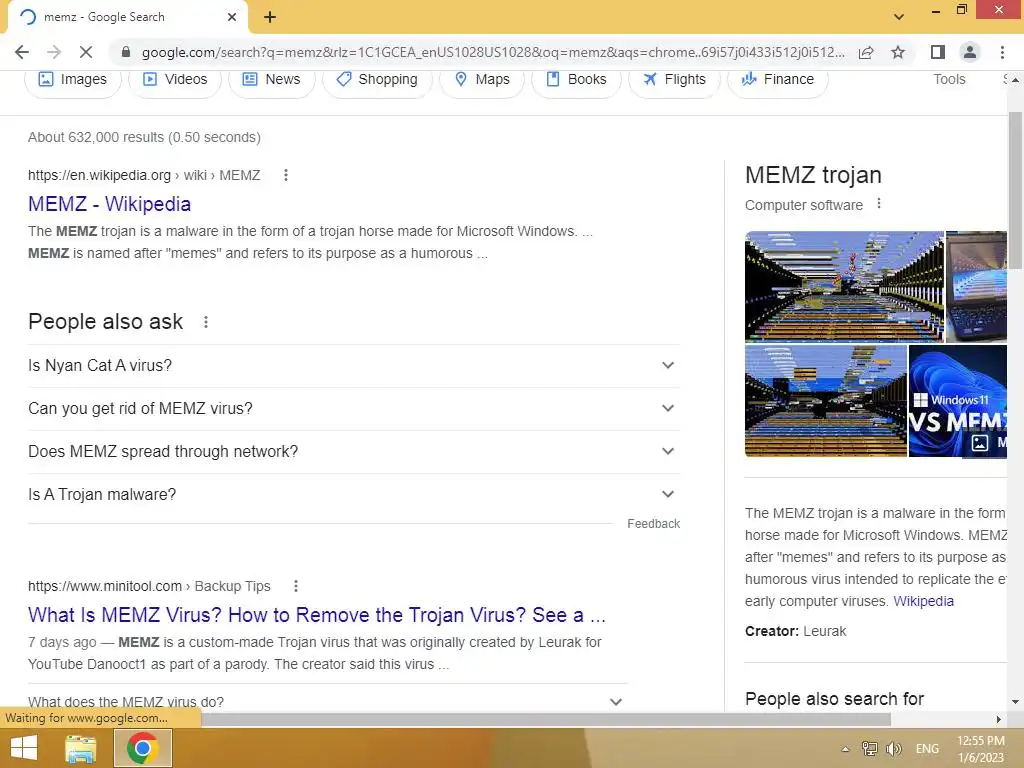The width and height of the screenshot is (1024, 768).
Task: Open options beside People also ask
Action: pos(206,322)
